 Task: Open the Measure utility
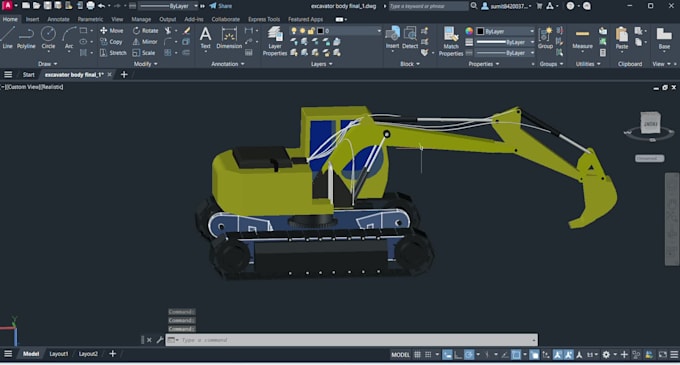click(582, 38)
